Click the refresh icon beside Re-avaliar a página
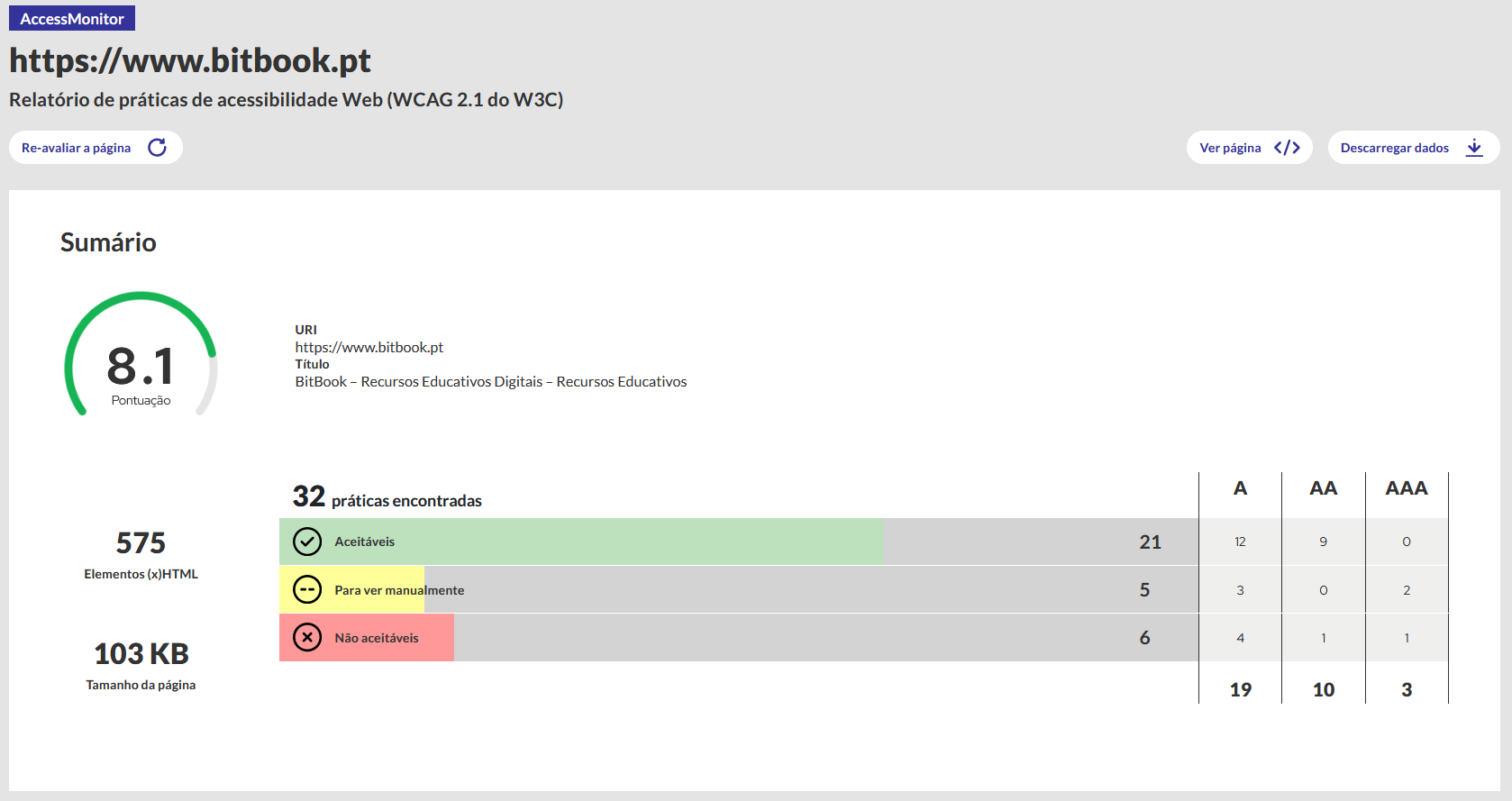The image size is (1512, 801). 158,147
